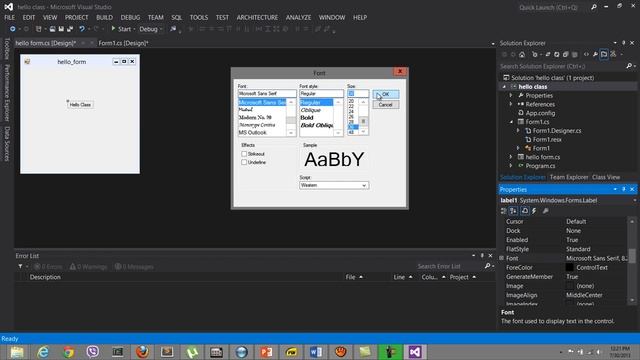Toggle Preview Selected Items in Solution Explorer
The width and height of the screenshot is (640, 360).
coord(604,54)
